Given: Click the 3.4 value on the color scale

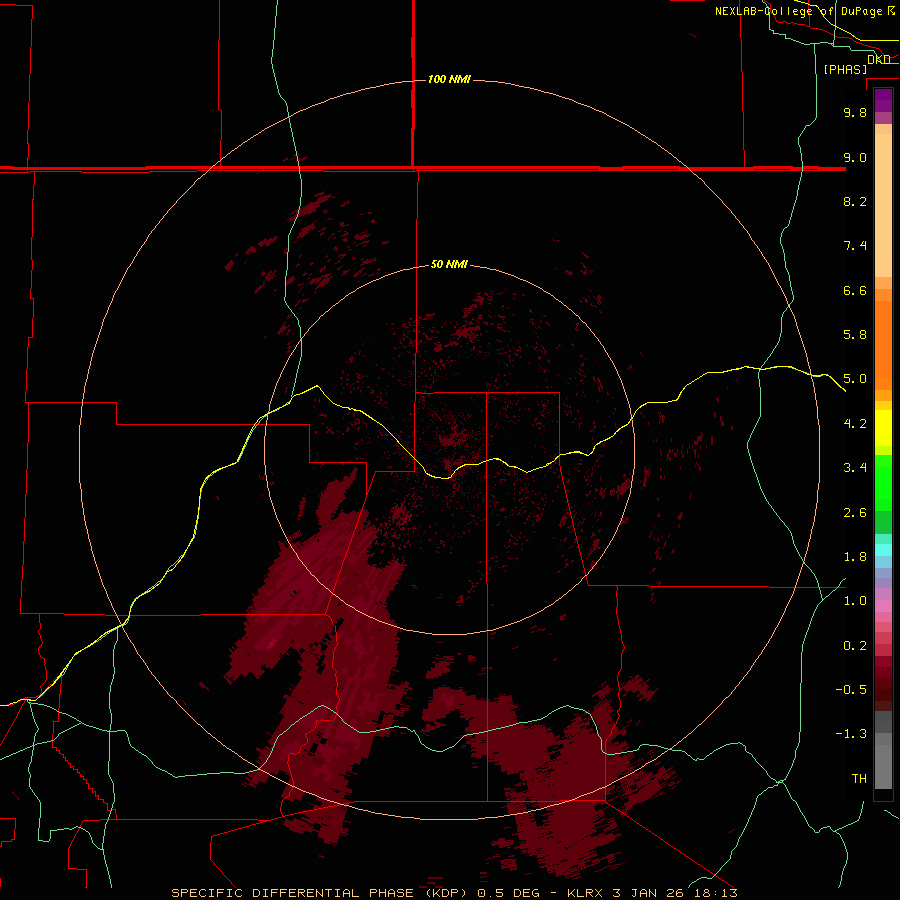Looking at the screenshot, I should [x=855, y=468].
